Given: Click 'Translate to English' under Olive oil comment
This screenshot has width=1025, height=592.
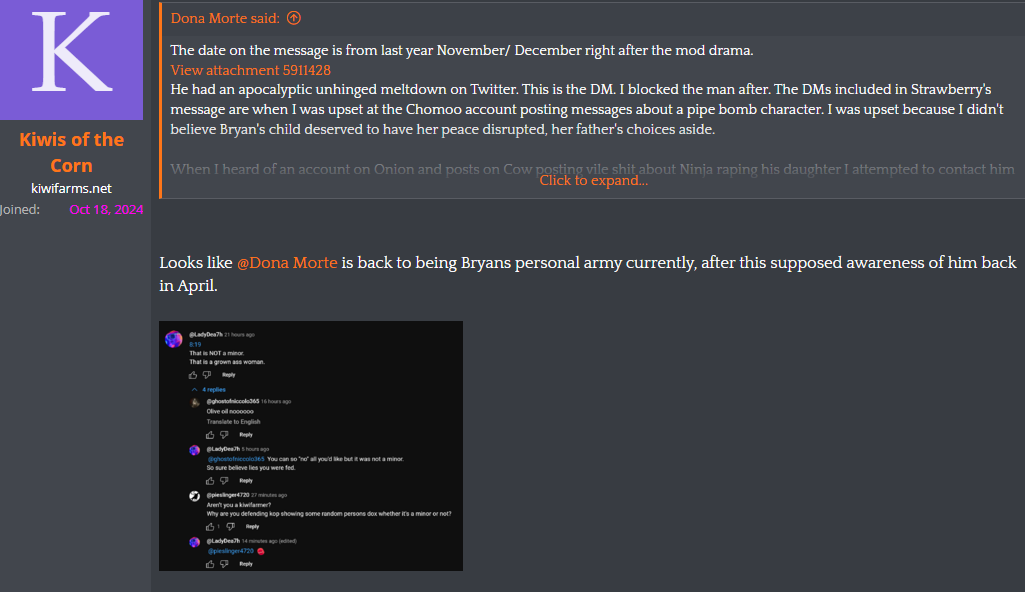Looking at the screenshot, I should coord(233,422).
